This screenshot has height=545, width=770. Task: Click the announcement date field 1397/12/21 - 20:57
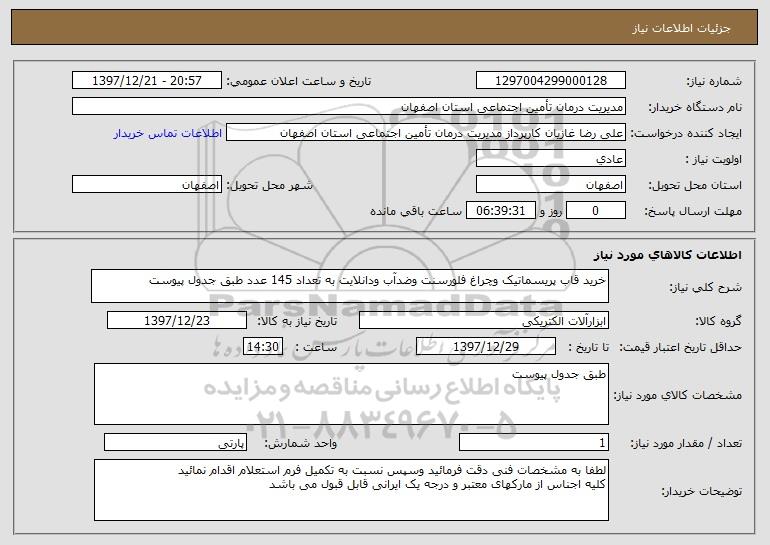tap(147, 80)
